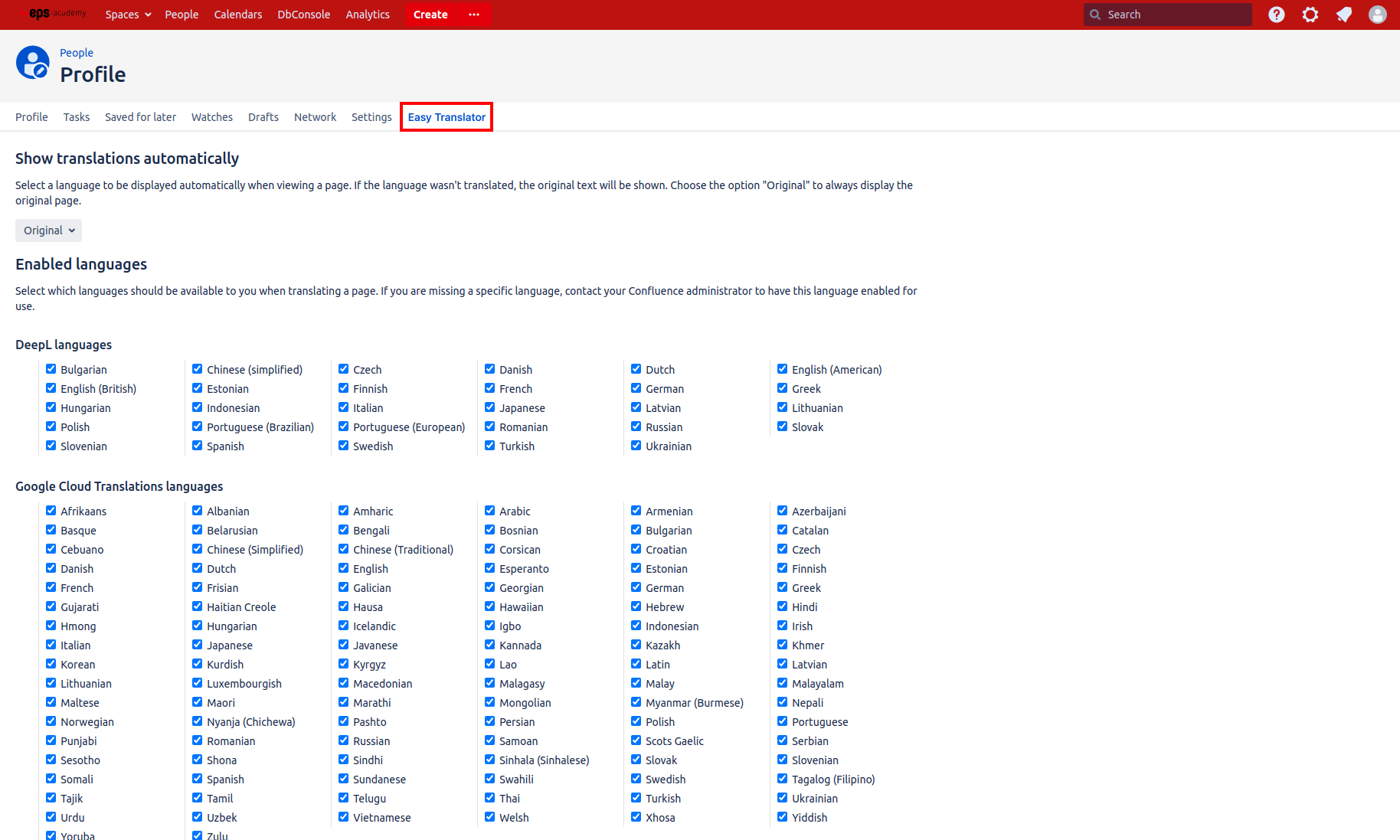Uncheck Portuguese (Brazilian) under DeepL languages
The height and width of the screenshot is (840, 1400).
pyautogui.click(x=197, y=427)
